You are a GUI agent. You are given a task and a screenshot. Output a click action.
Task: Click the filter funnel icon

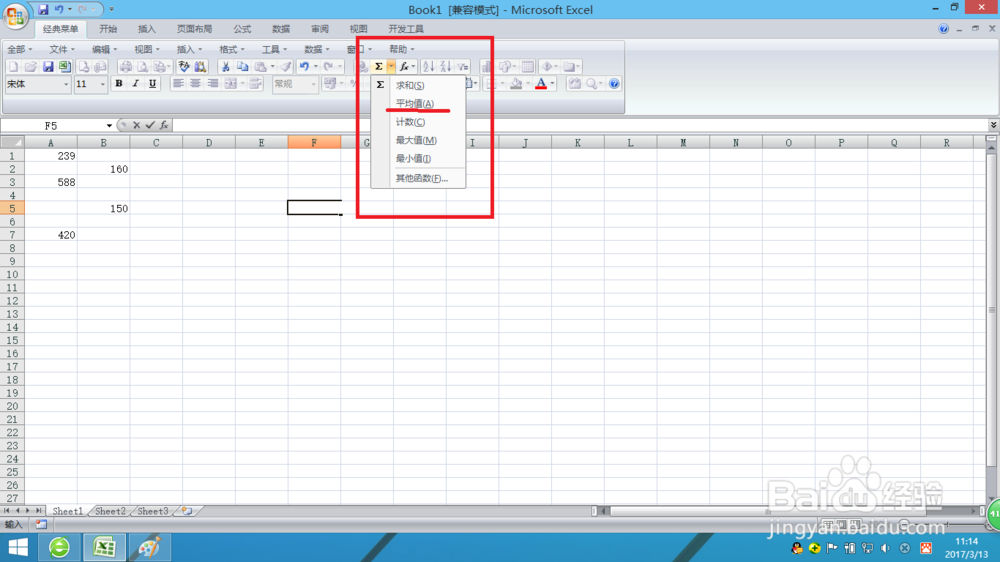[463, 66]
